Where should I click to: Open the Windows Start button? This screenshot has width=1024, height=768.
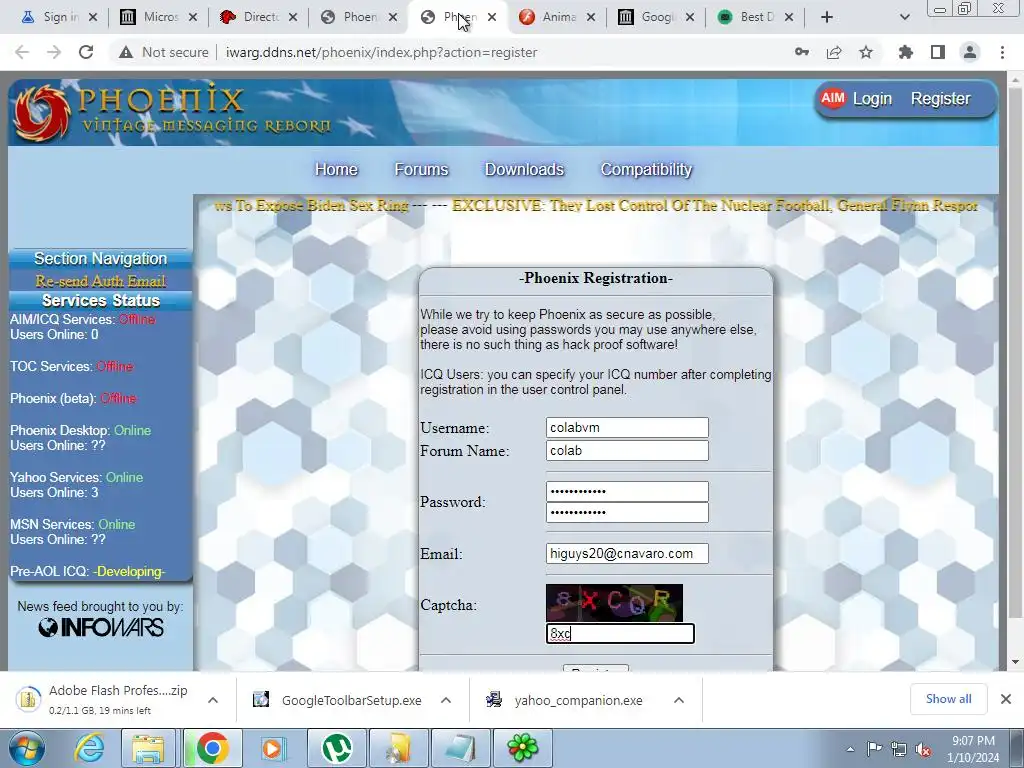coord(26,748)
